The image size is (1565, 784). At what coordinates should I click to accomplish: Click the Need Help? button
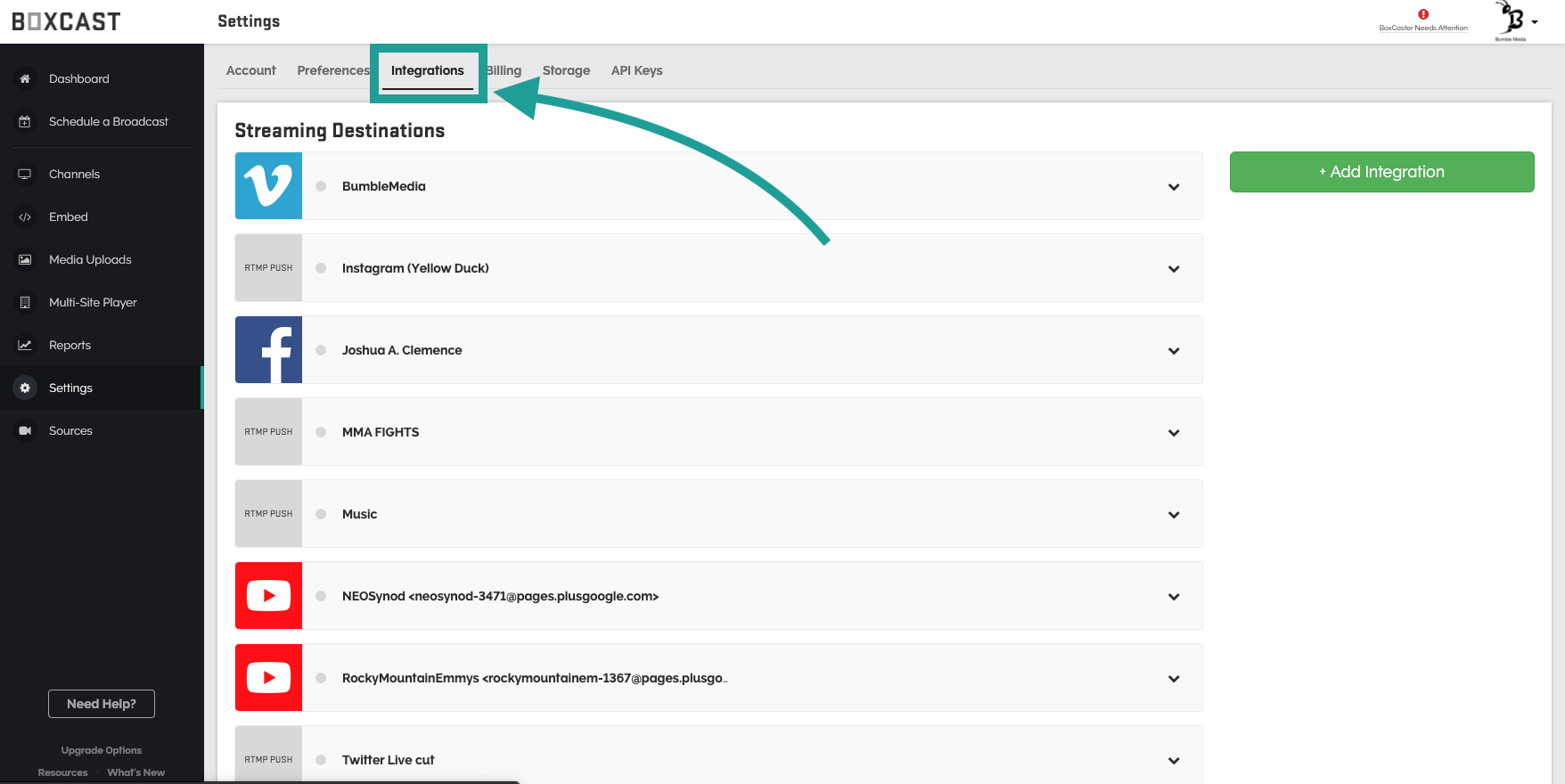point(102,704)
